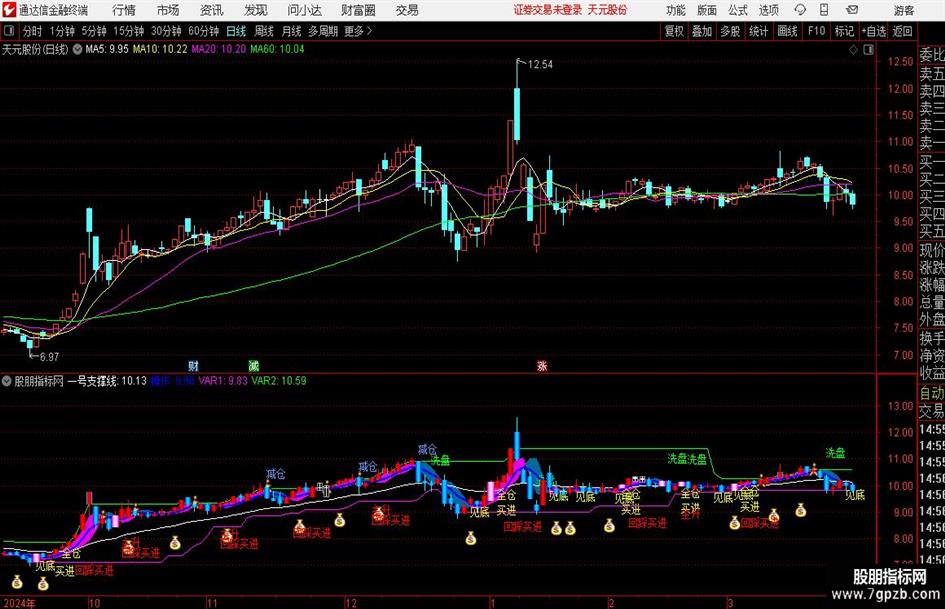Click the 天元股份(日线) chart title
Viewport: 945px width, 609px height.
[36, 49]
